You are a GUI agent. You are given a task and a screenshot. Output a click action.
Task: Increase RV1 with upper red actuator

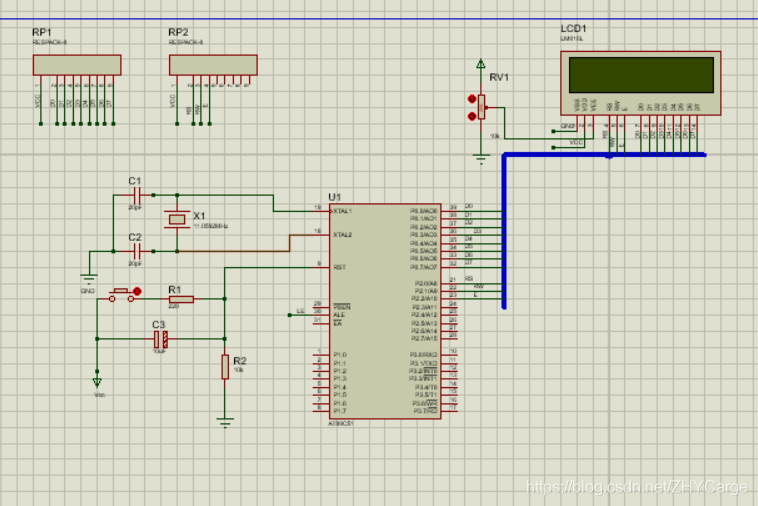pyautogui.click(x=472, y=99)
